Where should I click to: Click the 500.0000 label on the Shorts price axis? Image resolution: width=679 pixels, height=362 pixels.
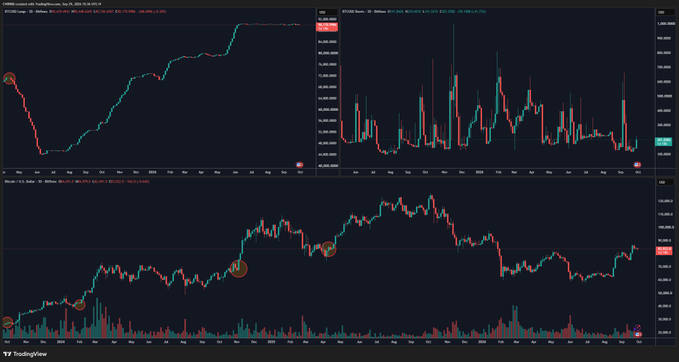point(666,96)
